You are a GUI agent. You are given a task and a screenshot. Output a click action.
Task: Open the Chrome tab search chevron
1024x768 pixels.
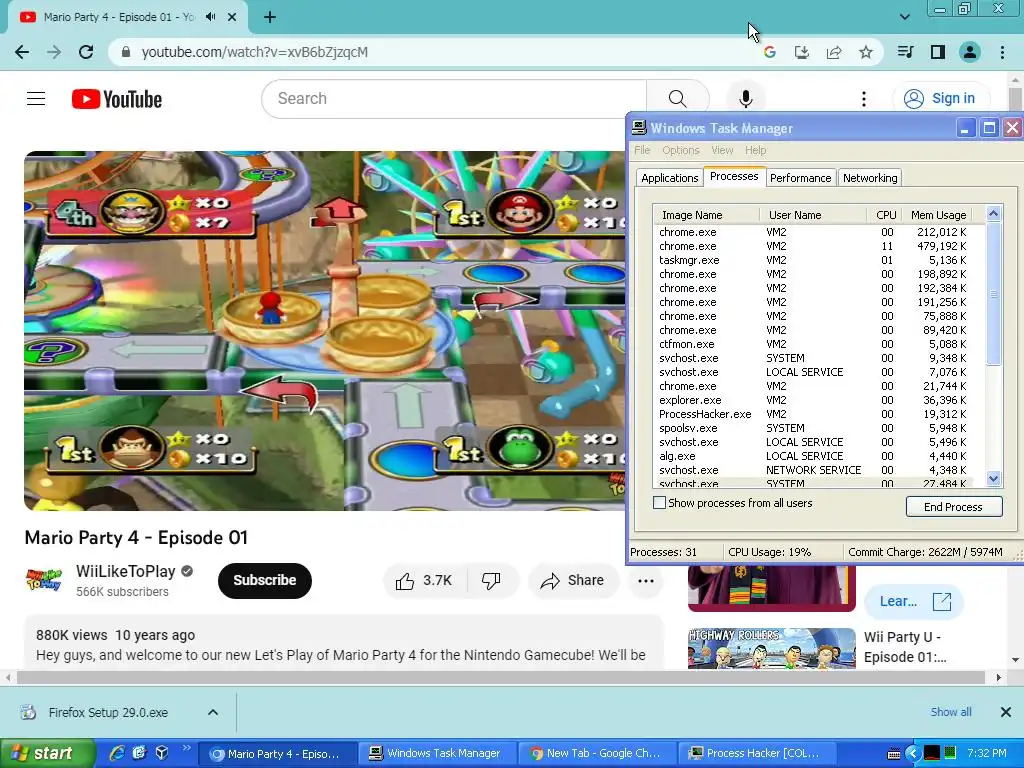point(904,17)
